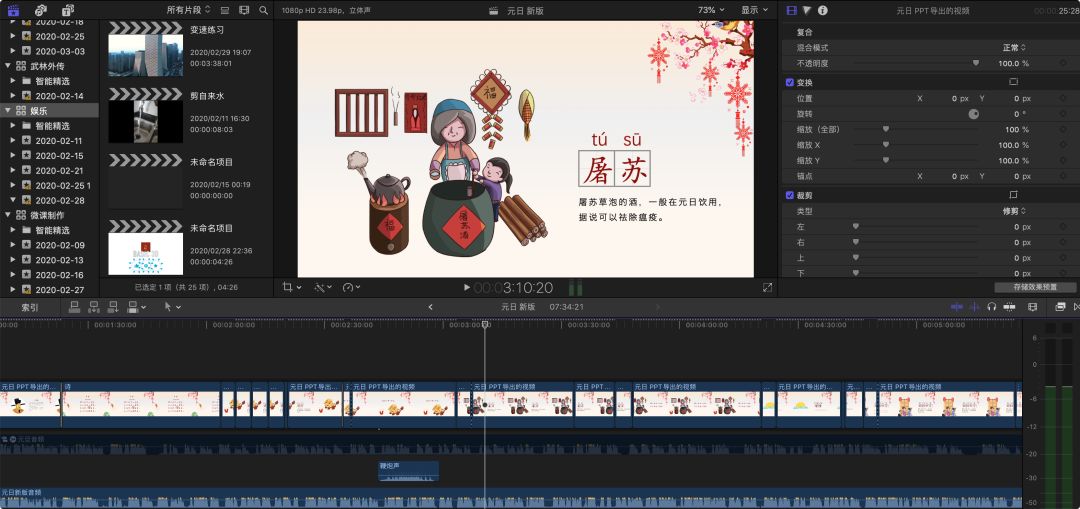The width and height of the screenshot is (1080, 509).
Task: Click the viewer fullscreen arrows icon
Action: point(767,287)
